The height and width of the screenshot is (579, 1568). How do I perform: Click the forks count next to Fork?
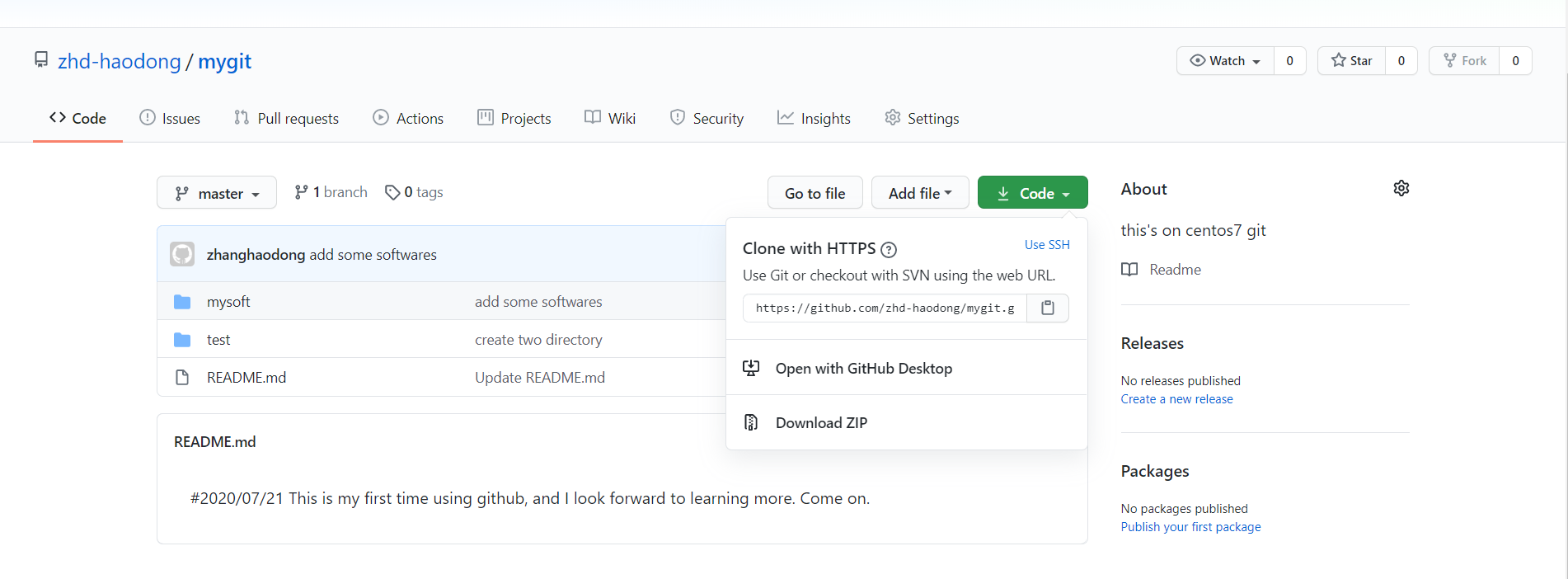(x=1515, y=61)
